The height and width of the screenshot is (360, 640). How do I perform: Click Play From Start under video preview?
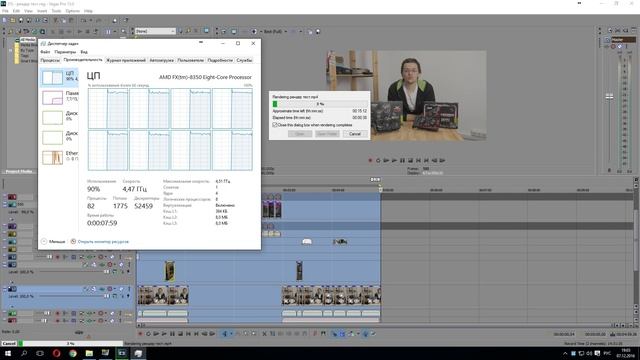pos(386,160)
